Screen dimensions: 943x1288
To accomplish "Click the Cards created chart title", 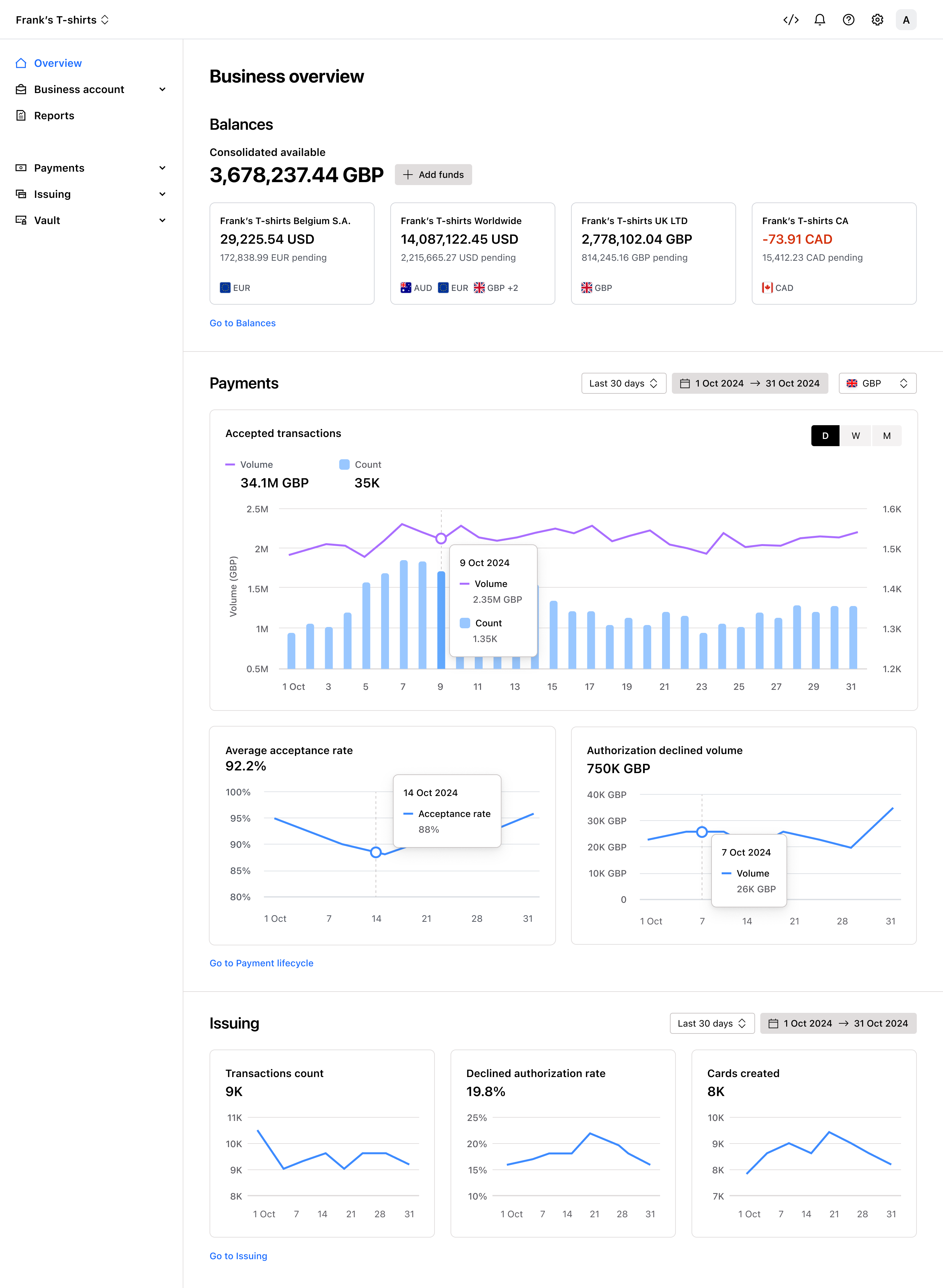I will [743, 1073].
